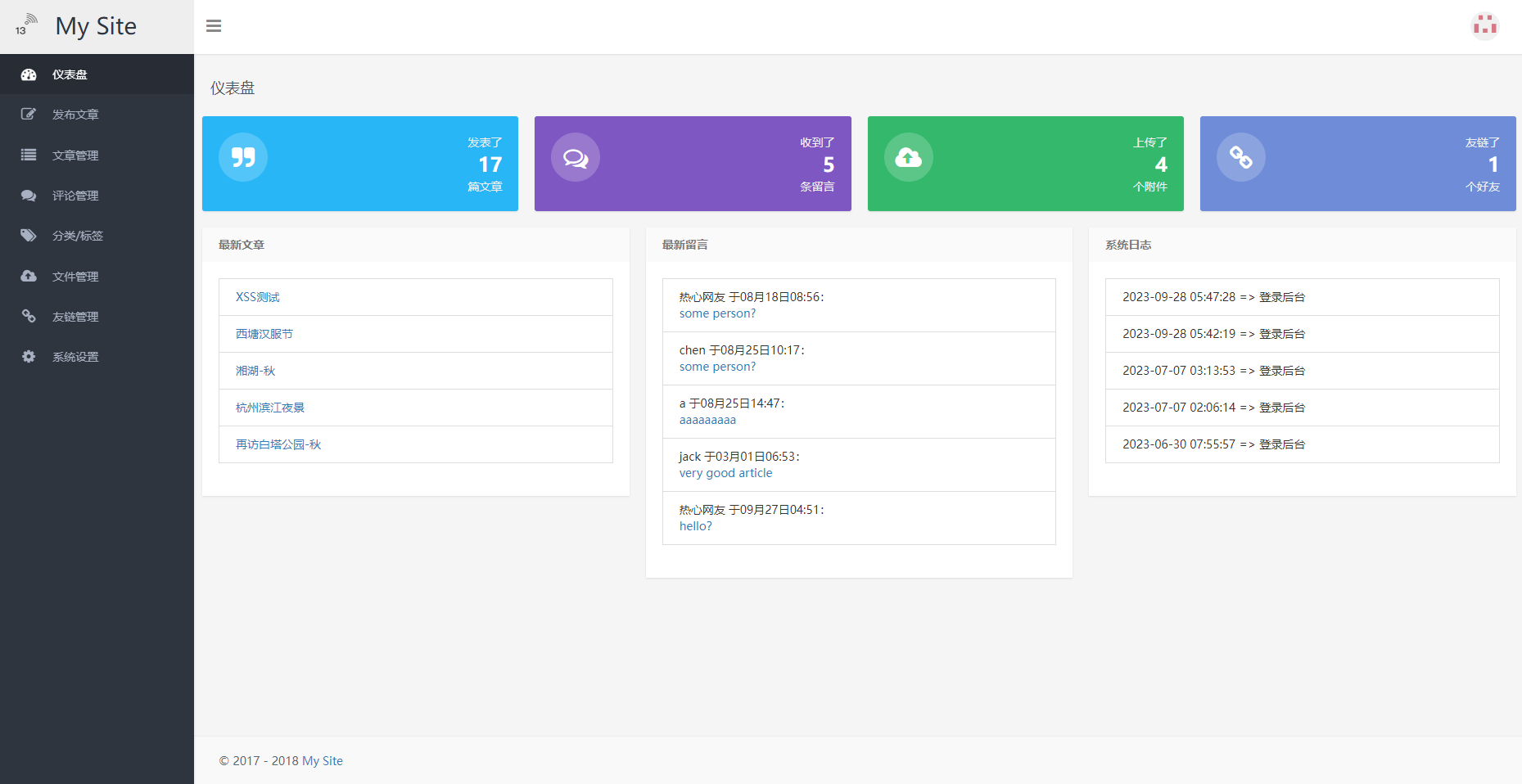Image resolution: width=1522 pixels, height=784 pixels.
Task: Open 文章管理 list icon in sidebar
Action: point(29,155)
